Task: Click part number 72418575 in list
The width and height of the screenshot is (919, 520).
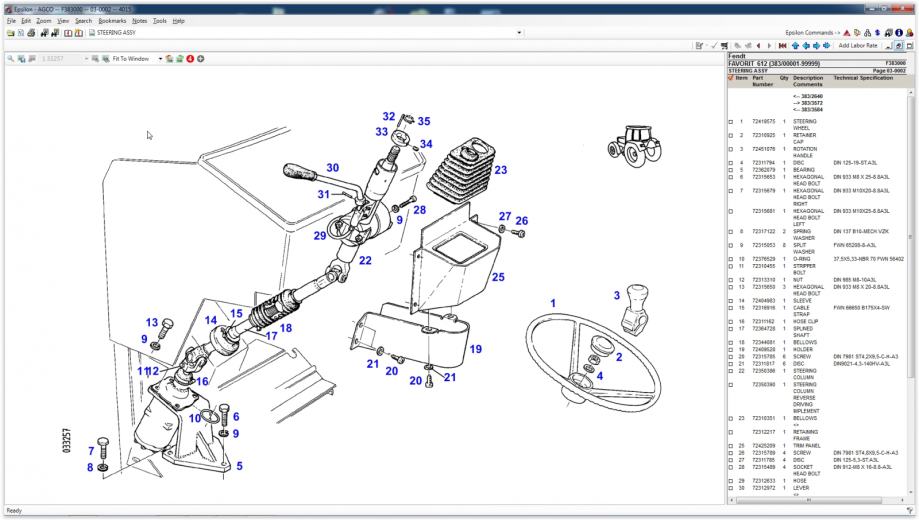Action: [x=764, y=122]
